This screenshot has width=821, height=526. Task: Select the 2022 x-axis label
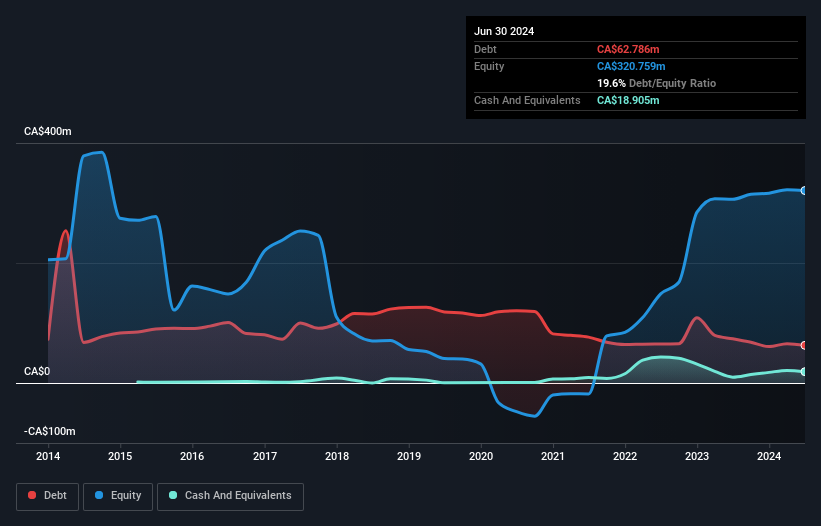[625, 456]
